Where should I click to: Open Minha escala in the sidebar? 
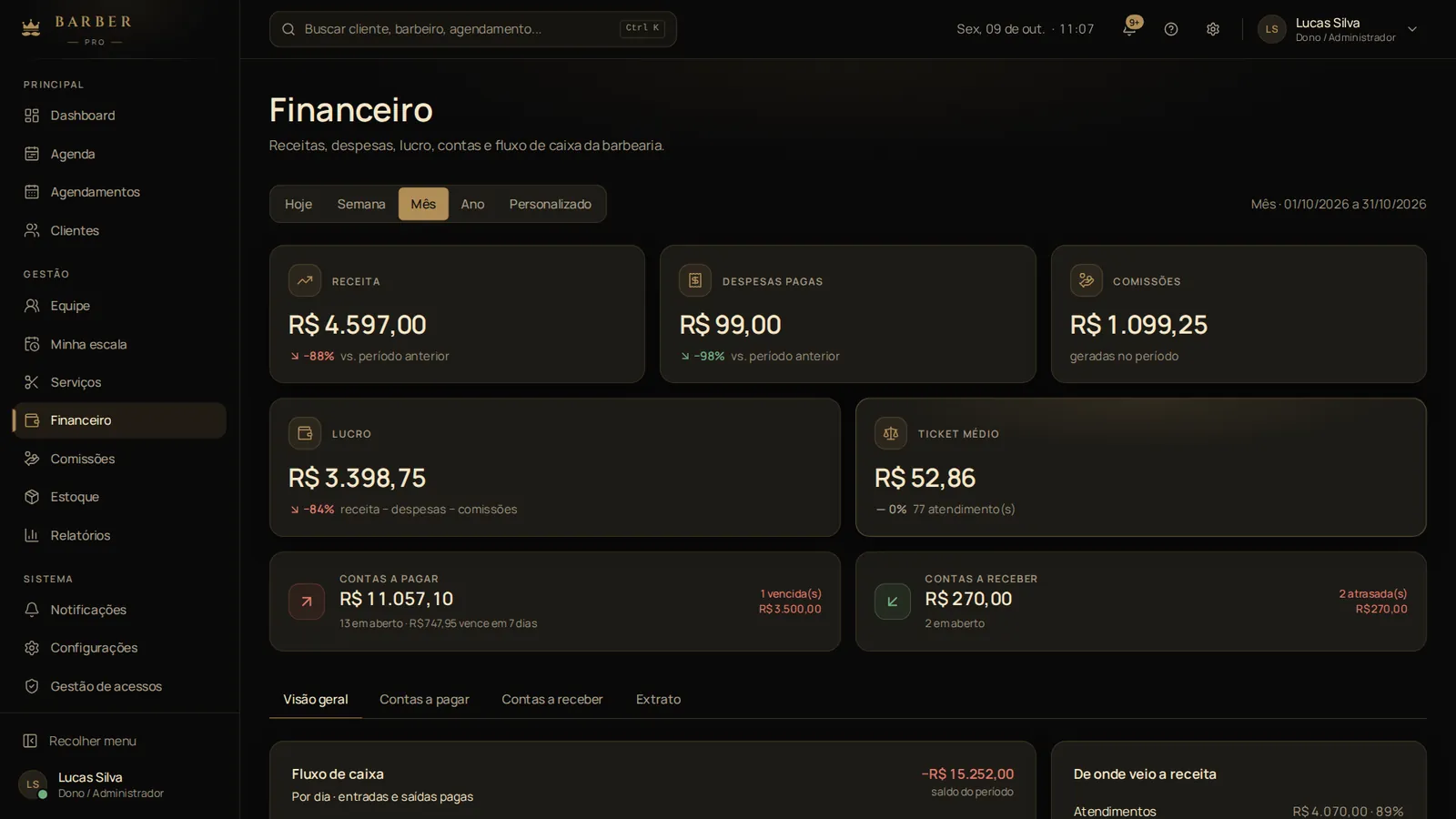point(119,344)
